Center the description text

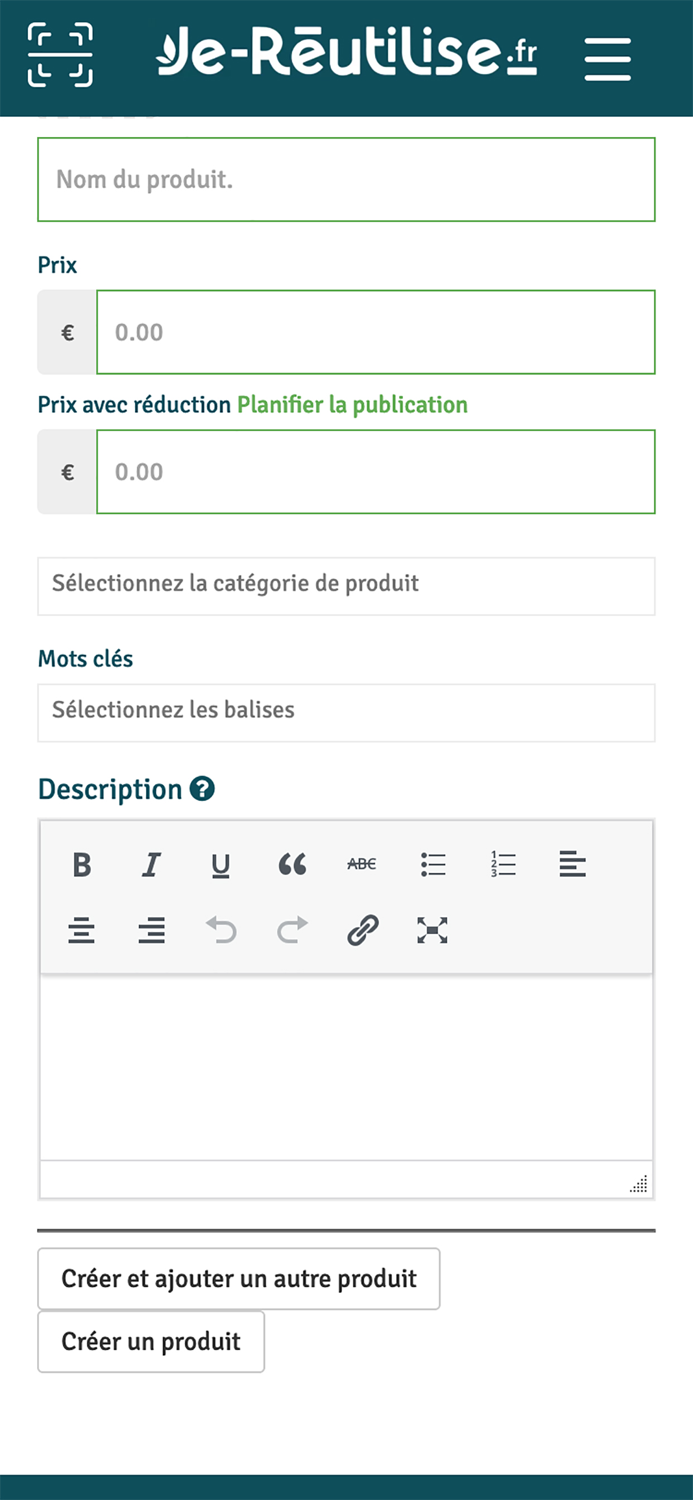click(81, 930)
